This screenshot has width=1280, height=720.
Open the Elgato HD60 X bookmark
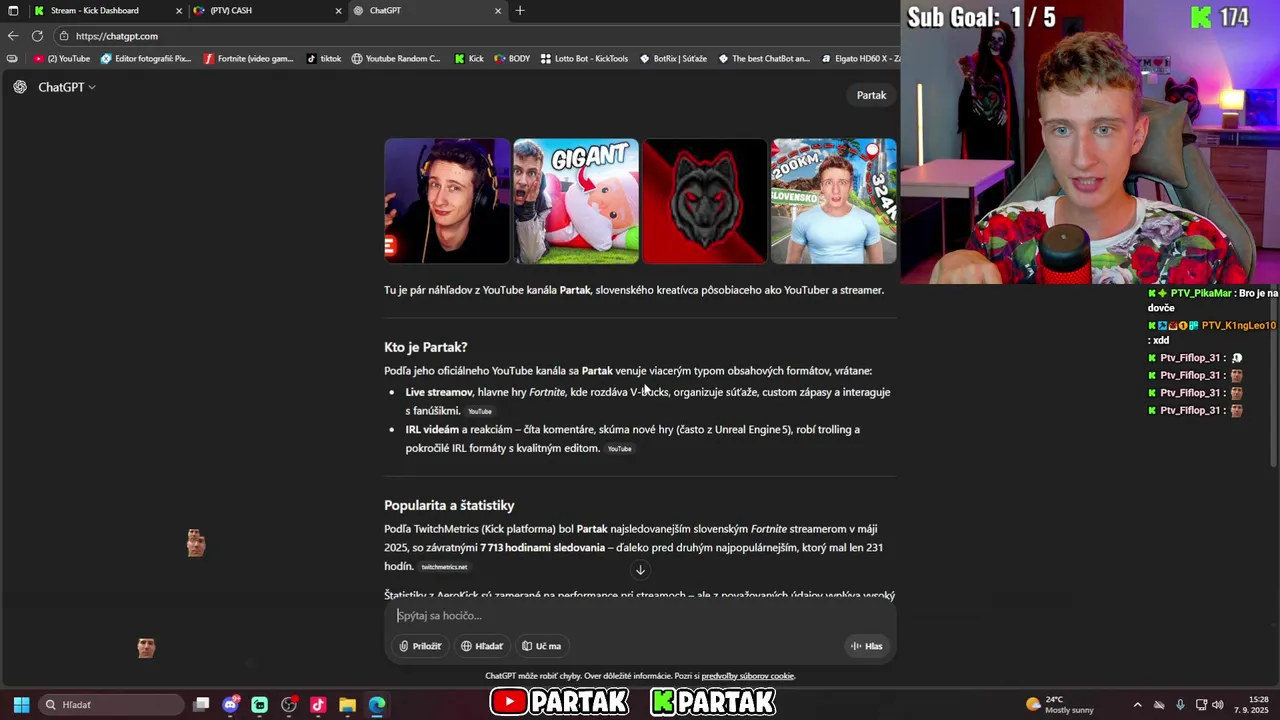860,59
